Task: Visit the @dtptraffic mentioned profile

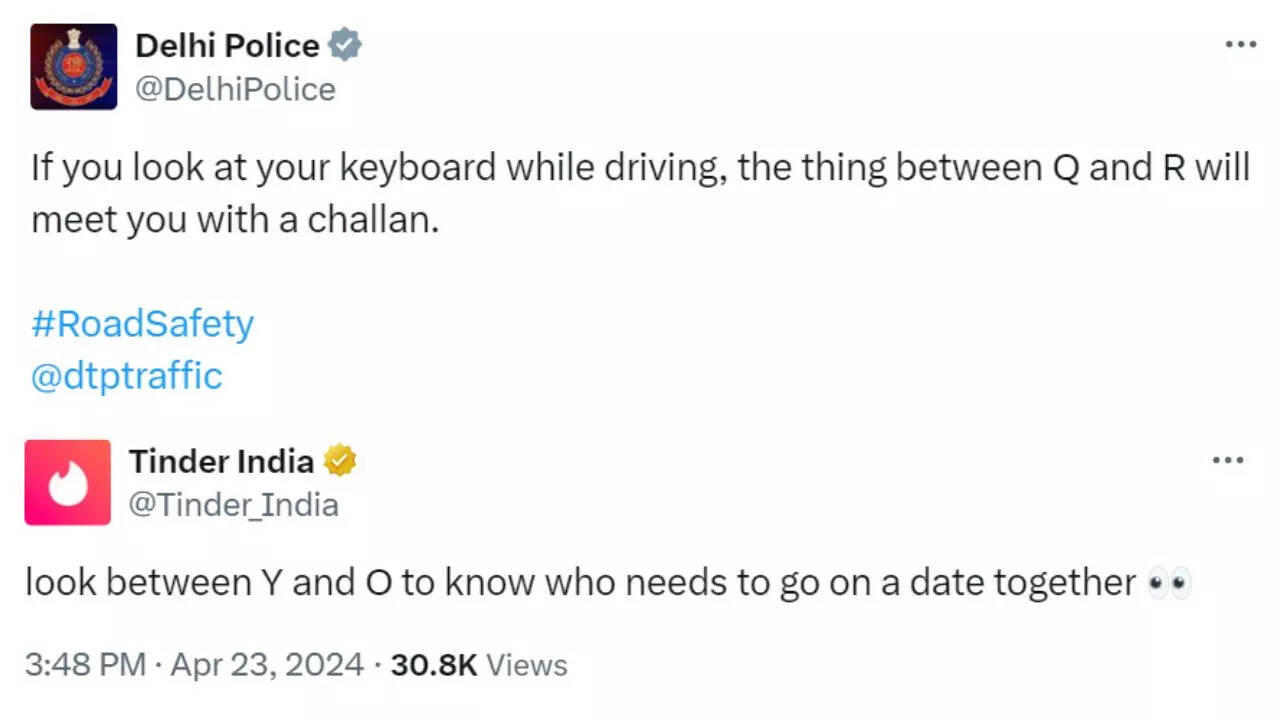Action: [x=126, y=376]
